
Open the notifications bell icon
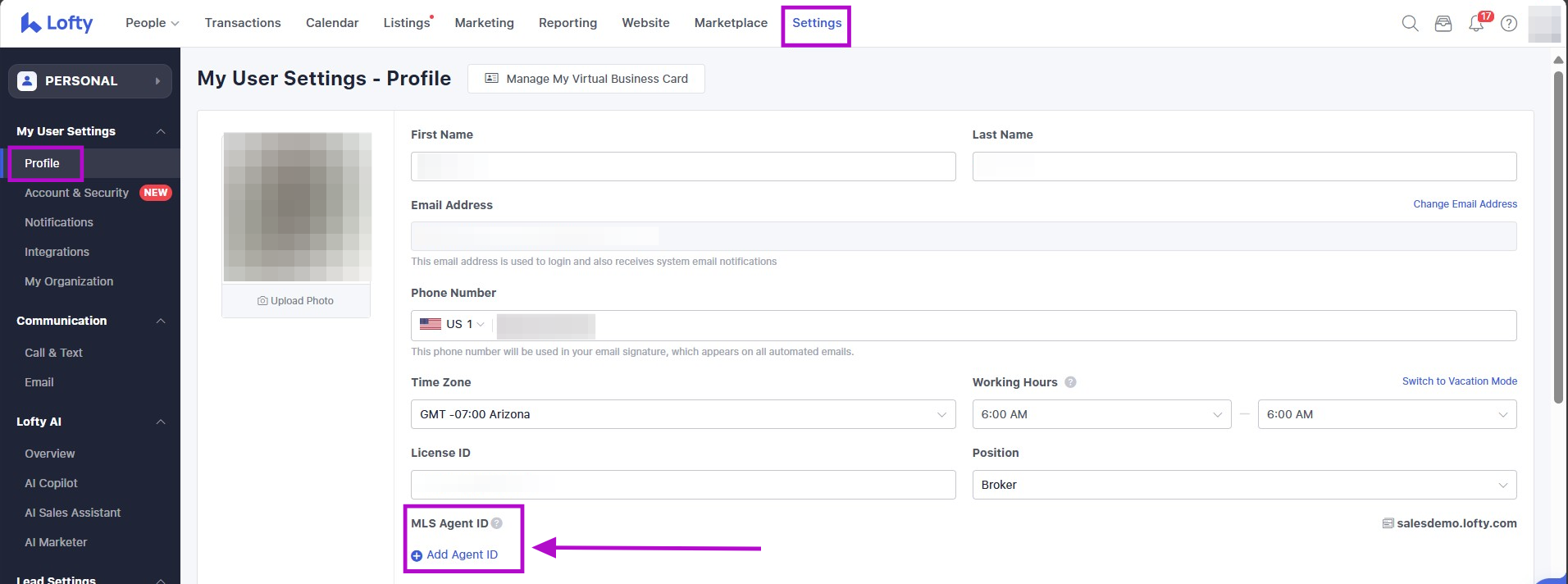click(x=1476, y=24)
